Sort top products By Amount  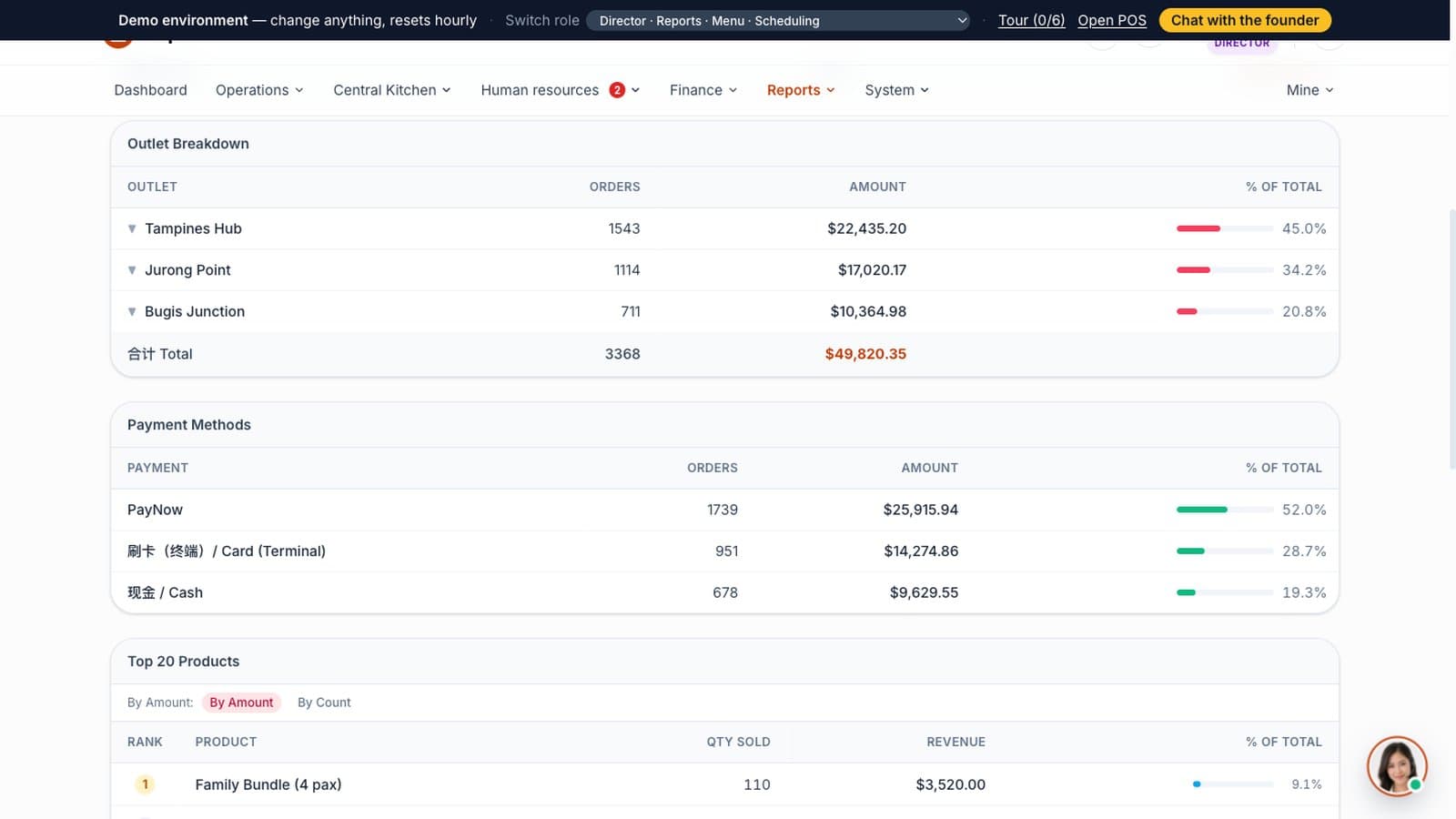tap(241, 703)
